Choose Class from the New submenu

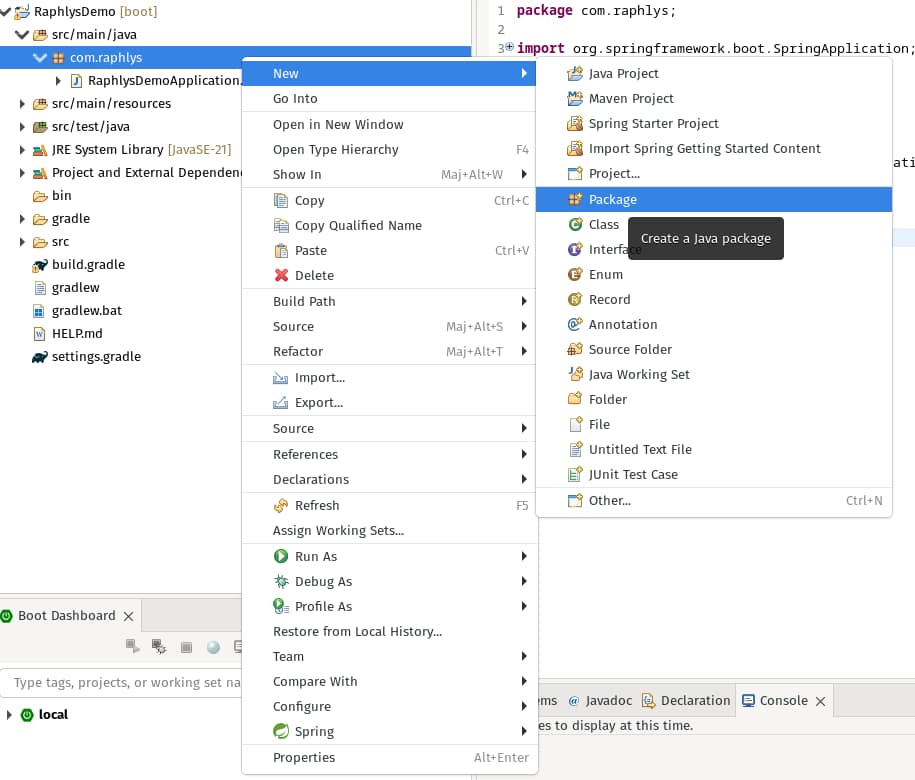pos(603,224)
